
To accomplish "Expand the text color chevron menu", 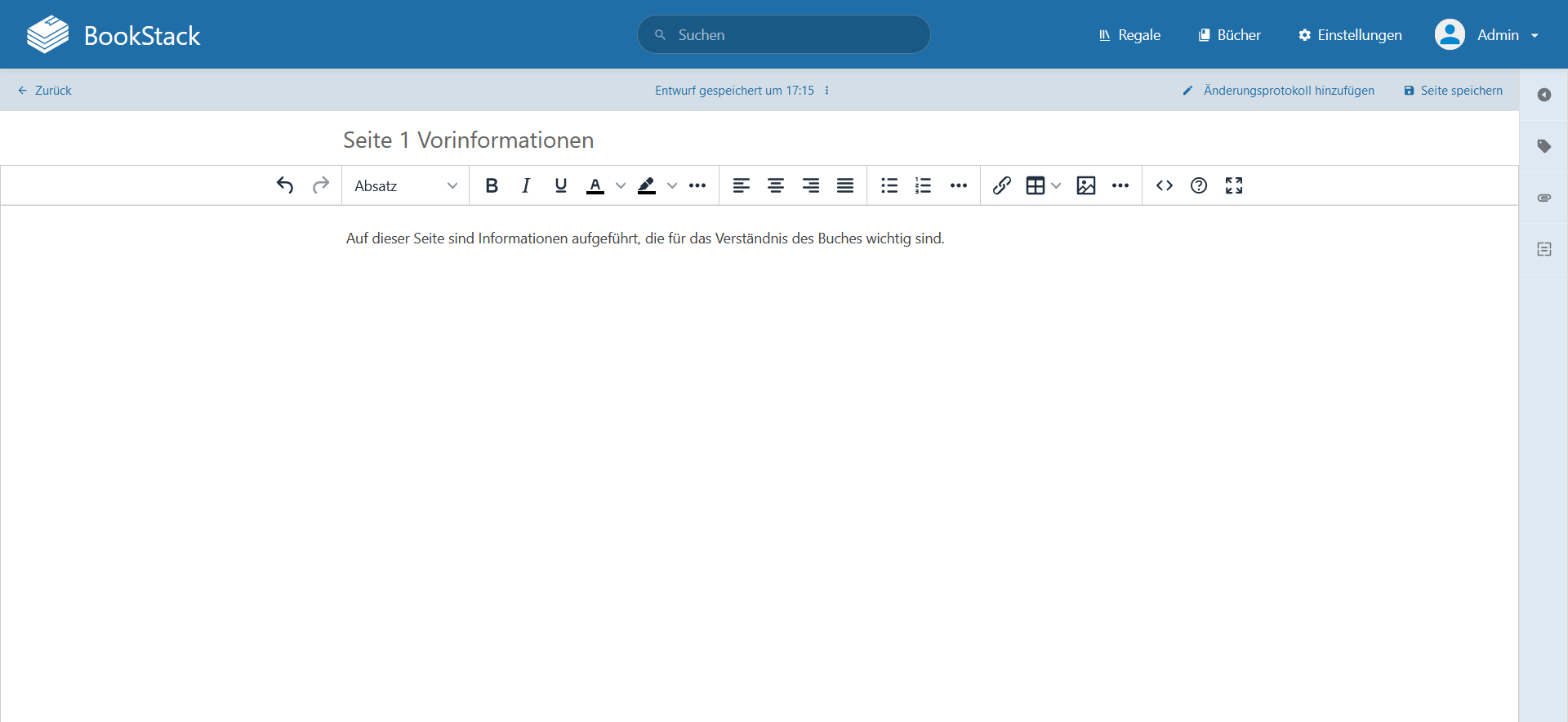I will click(x=621, y=185).
